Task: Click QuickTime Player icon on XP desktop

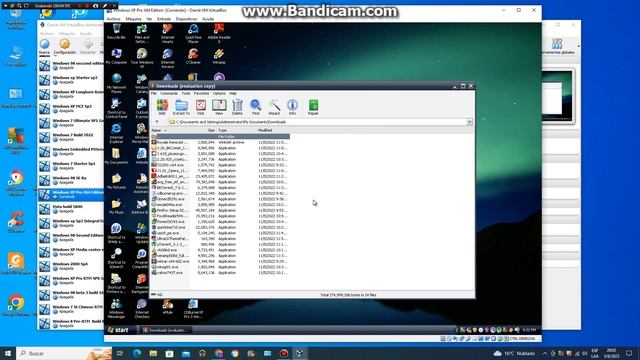Action: 193,33
